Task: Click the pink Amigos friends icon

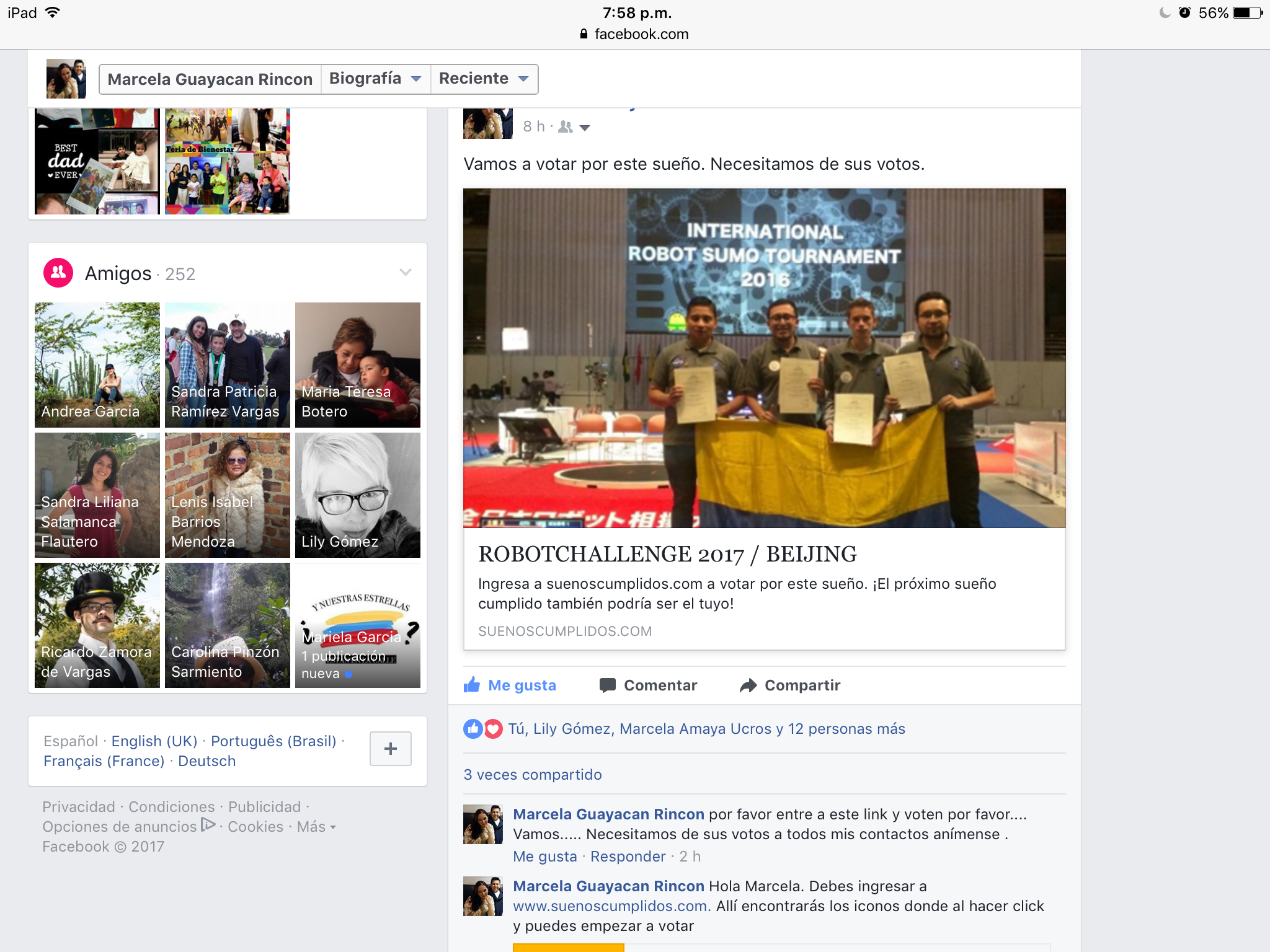Action: [58, 273]
